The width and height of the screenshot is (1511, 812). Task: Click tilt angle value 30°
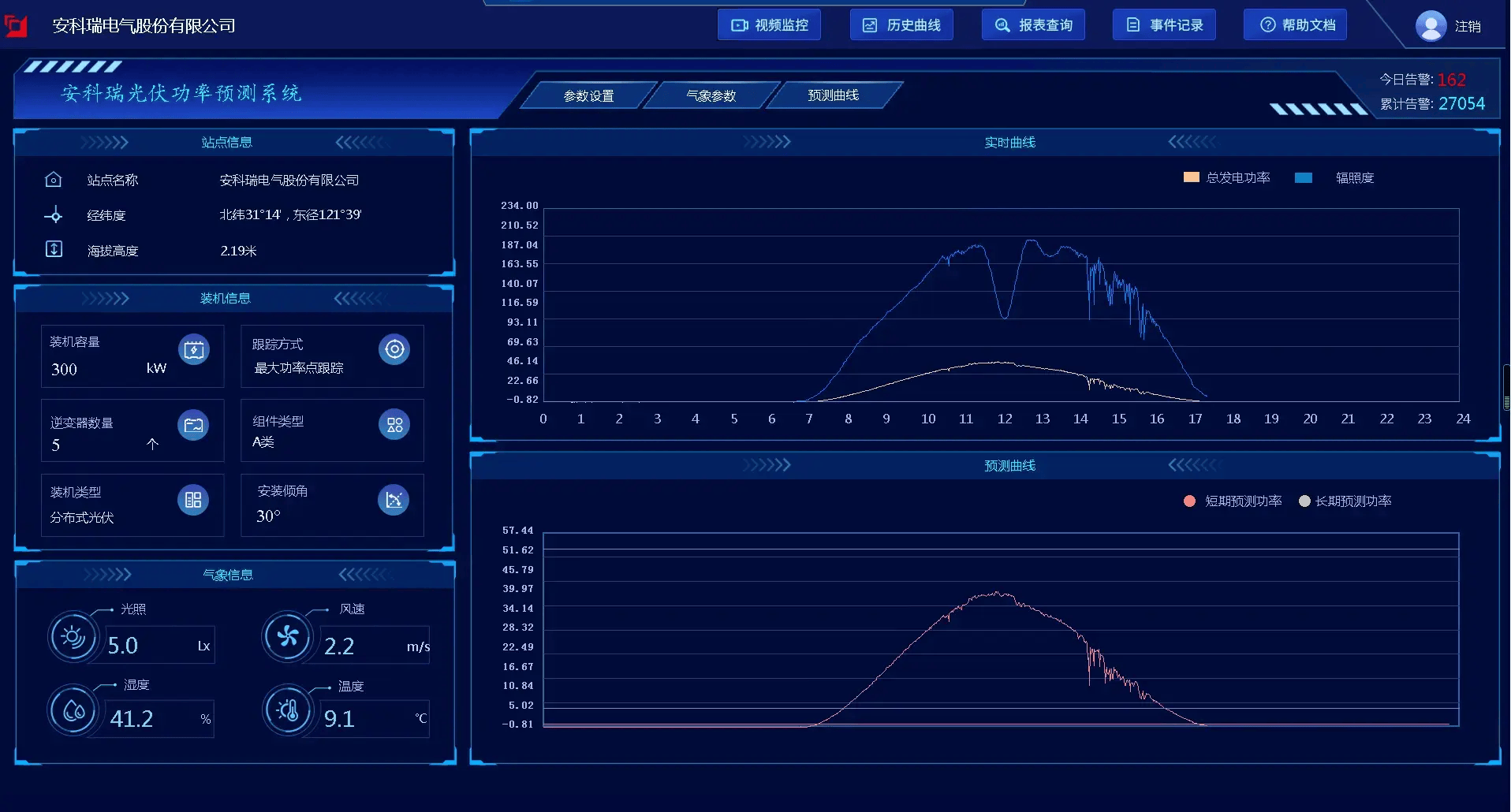point(268,516)
